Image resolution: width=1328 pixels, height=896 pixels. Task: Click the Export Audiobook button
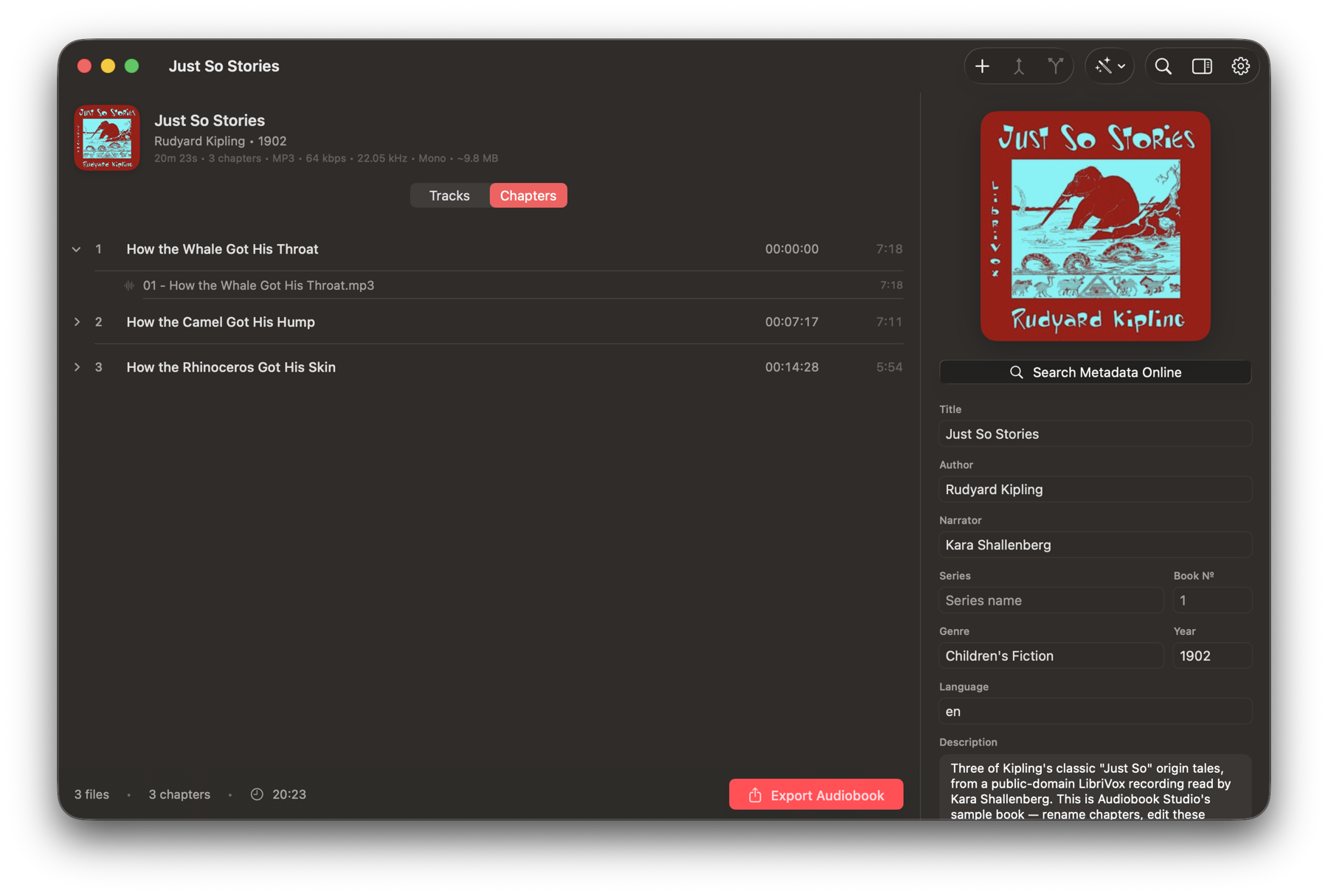point(816,795)
